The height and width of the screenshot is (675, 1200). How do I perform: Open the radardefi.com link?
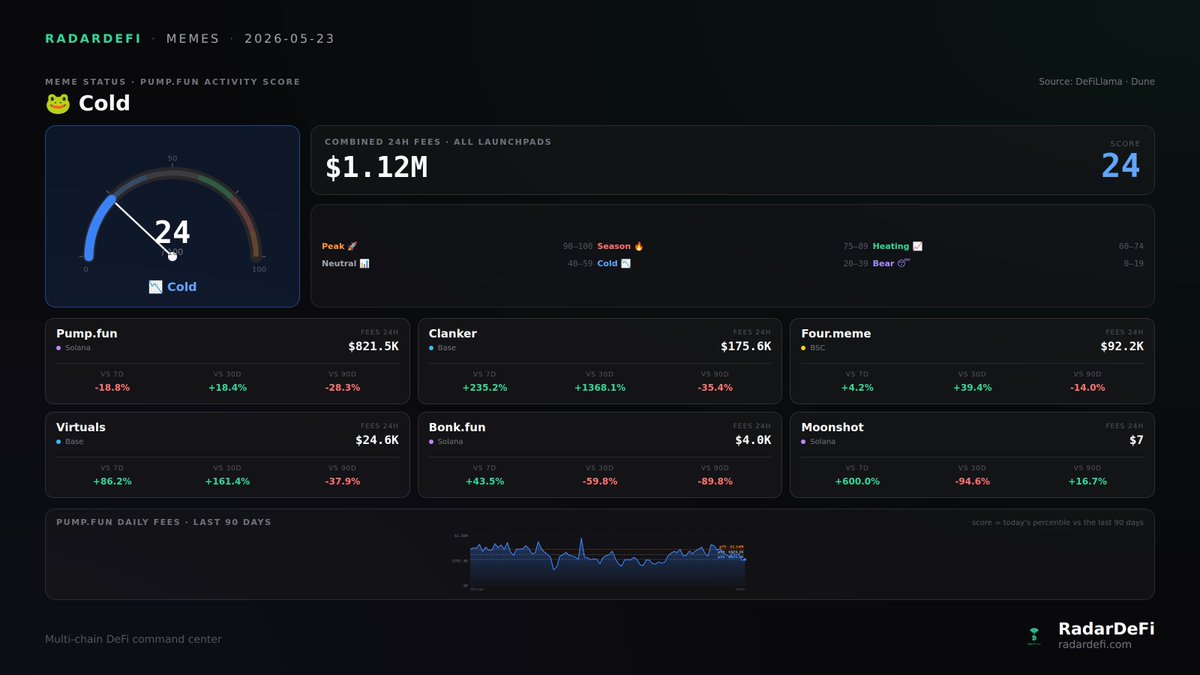pos(1094,645)
